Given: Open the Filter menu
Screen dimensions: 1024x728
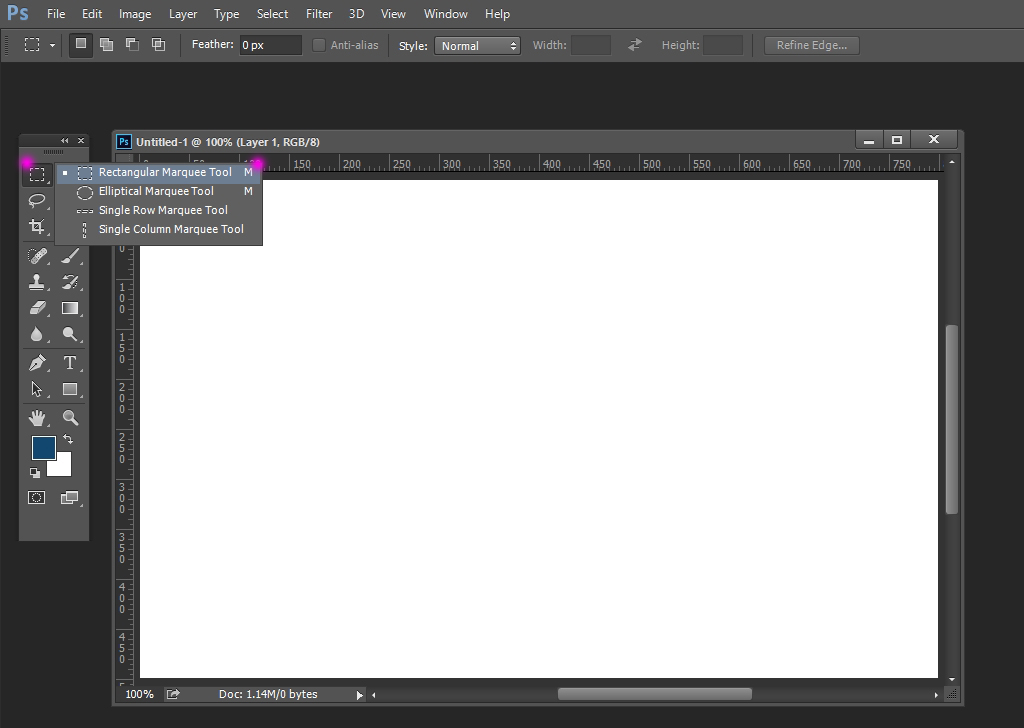Looking at the screenshot, I should pyautogui.click(x=319, y=14).
